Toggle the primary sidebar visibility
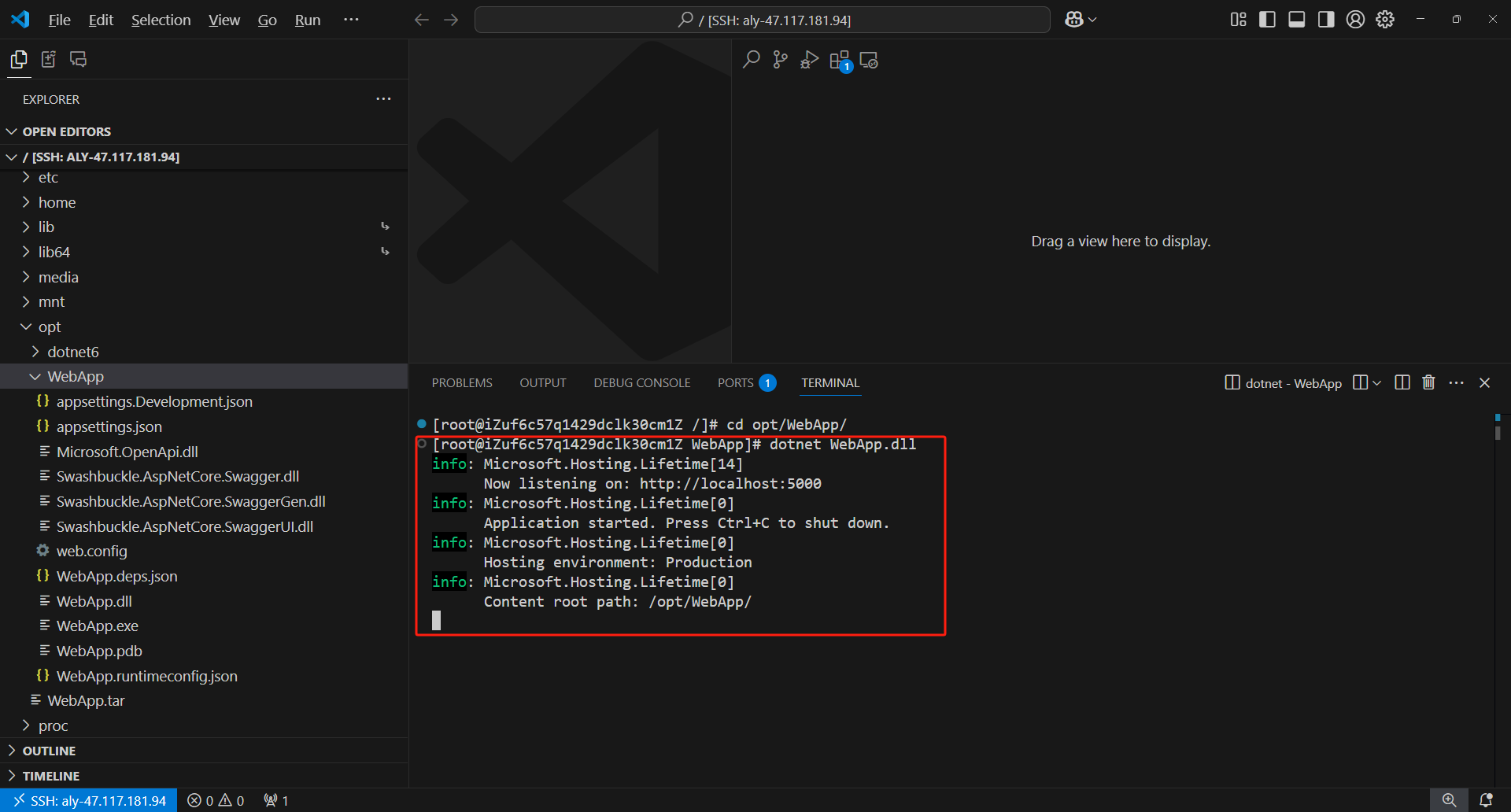The width and height of the screenshot is (1511, 812). point(1267,19)
